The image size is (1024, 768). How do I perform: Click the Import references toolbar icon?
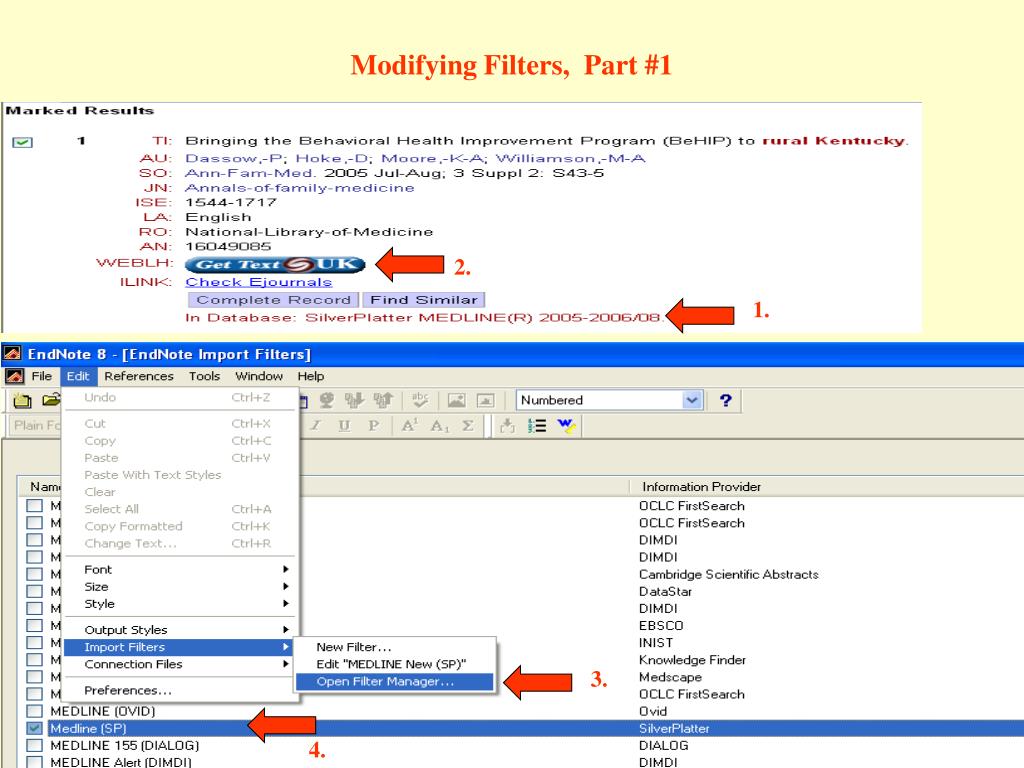[x=355, y=400]
